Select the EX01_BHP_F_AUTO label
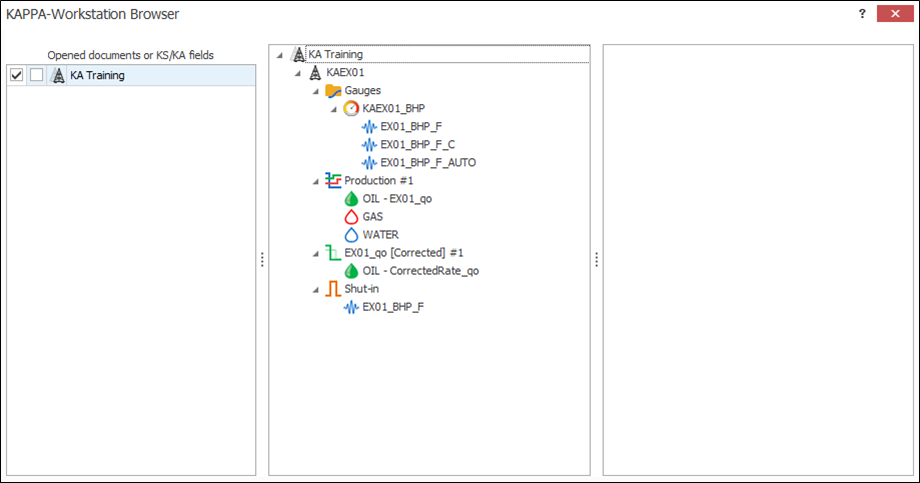920x483 pixels. coord(428,163)
